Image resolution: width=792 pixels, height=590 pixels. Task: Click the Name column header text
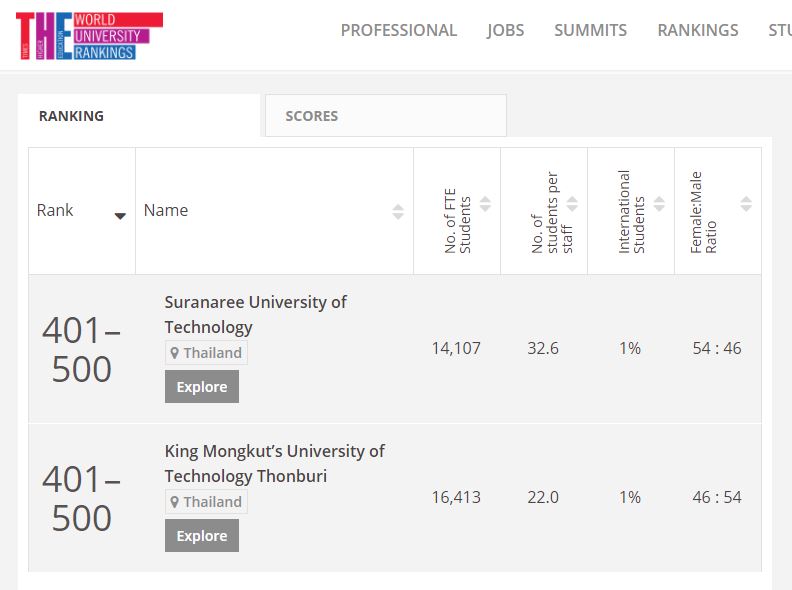pos(166,210)
